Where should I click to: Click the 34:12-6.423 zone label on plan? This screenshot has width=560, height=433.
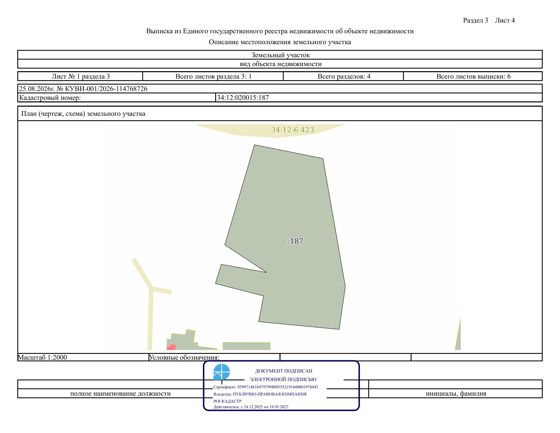[292, 130]
